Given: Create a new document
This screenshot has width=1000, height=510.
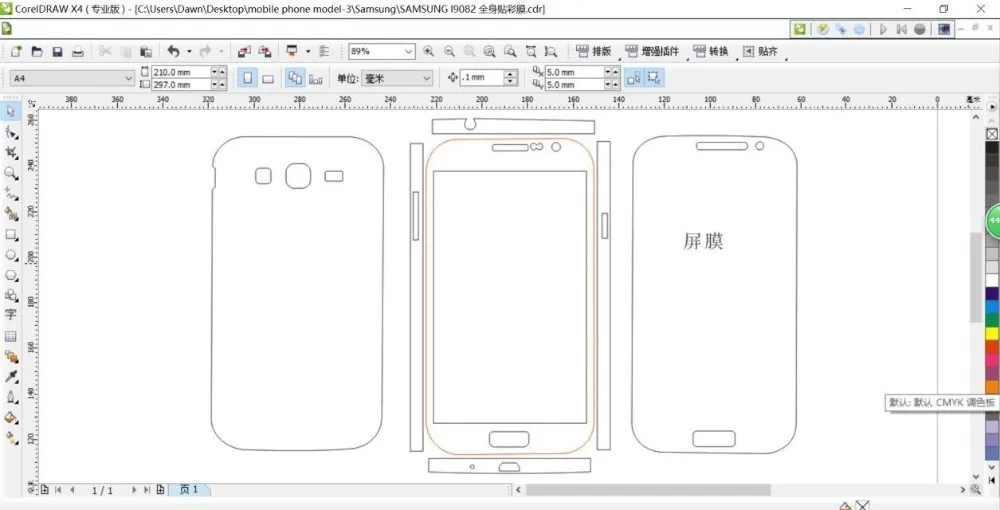Looking at the screenshot, I should pos(17,52).
